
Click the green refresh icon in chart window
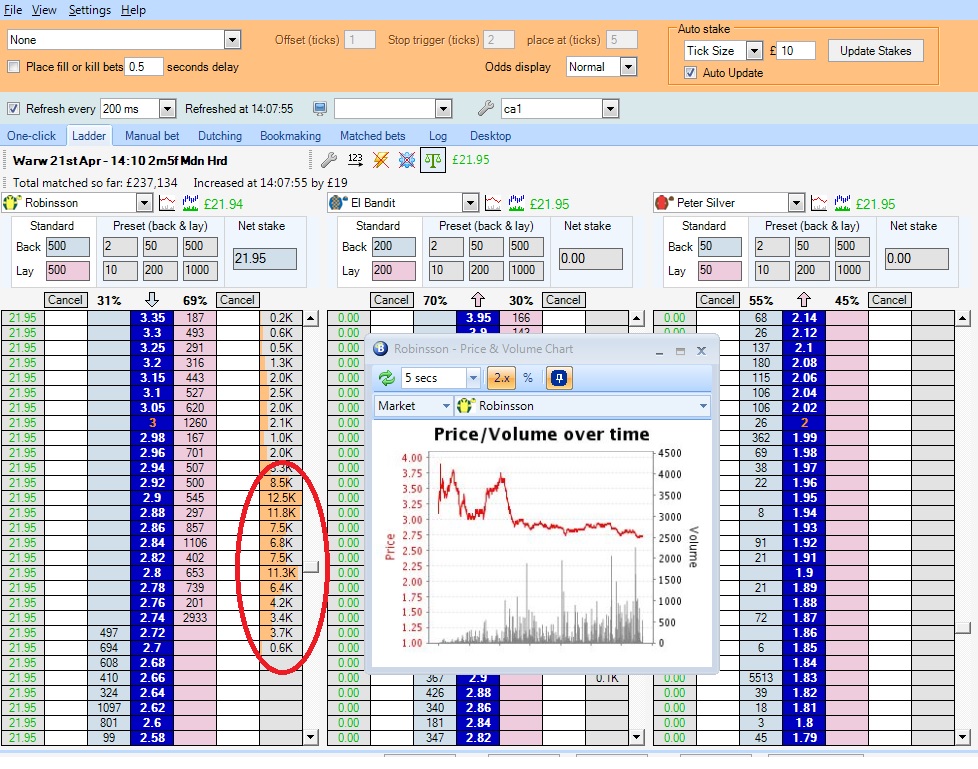[x=385, y=378]
